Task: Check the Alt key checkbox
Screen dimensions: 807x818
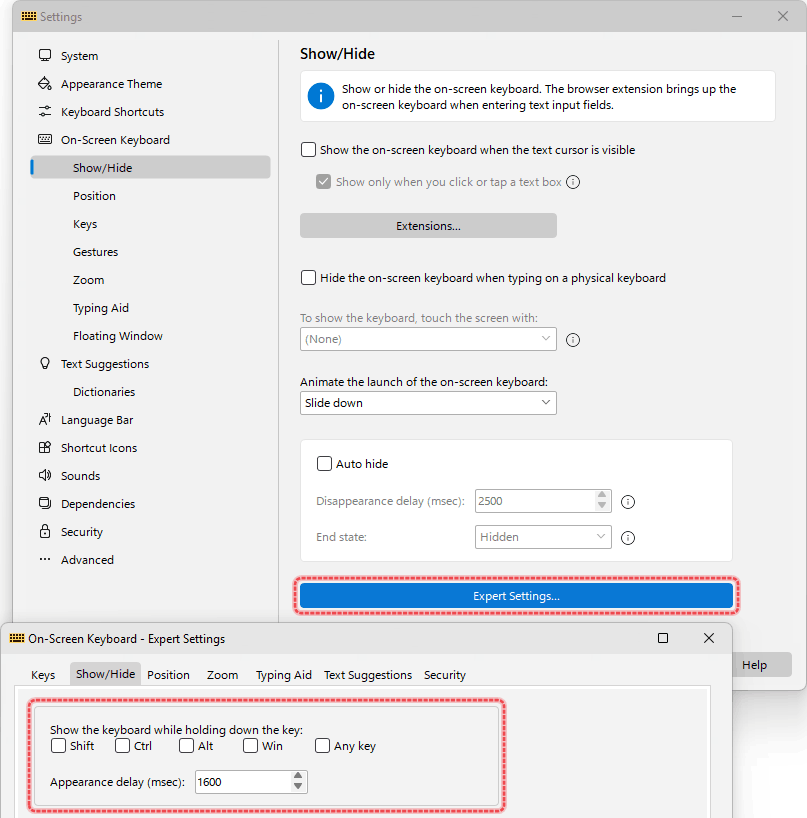Action: (x=186, y=745)
